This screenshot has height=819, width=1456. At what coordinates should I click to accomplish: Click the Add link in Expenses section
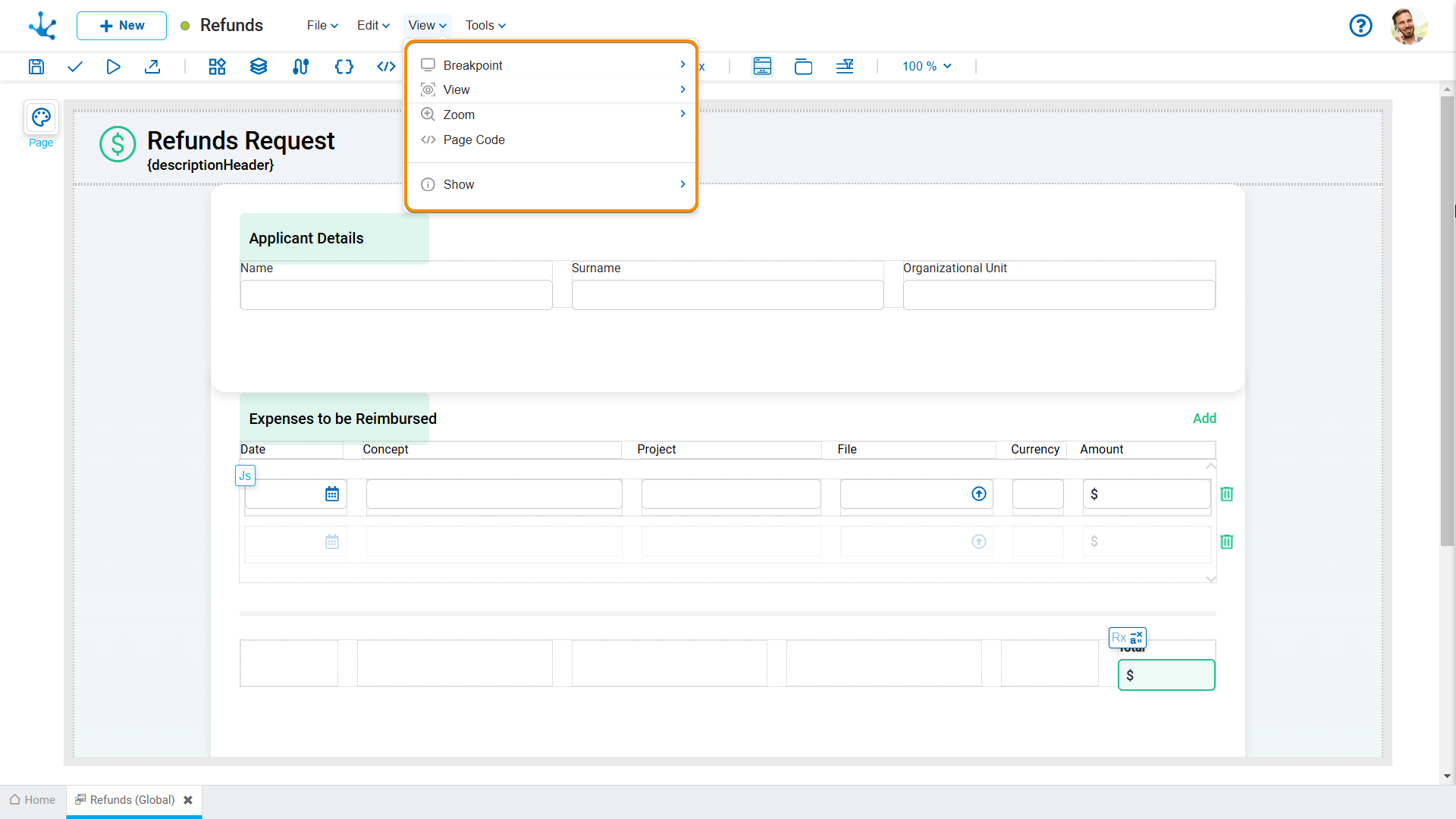tap(1204, 419)
